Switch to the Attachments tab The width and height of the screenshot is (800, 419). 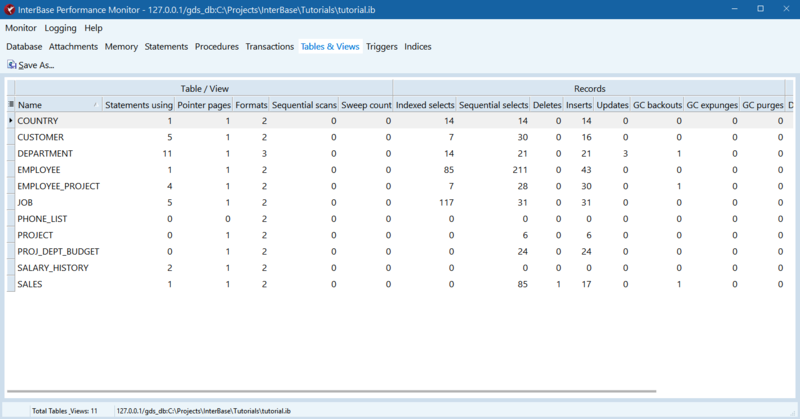tap(73, 46)
